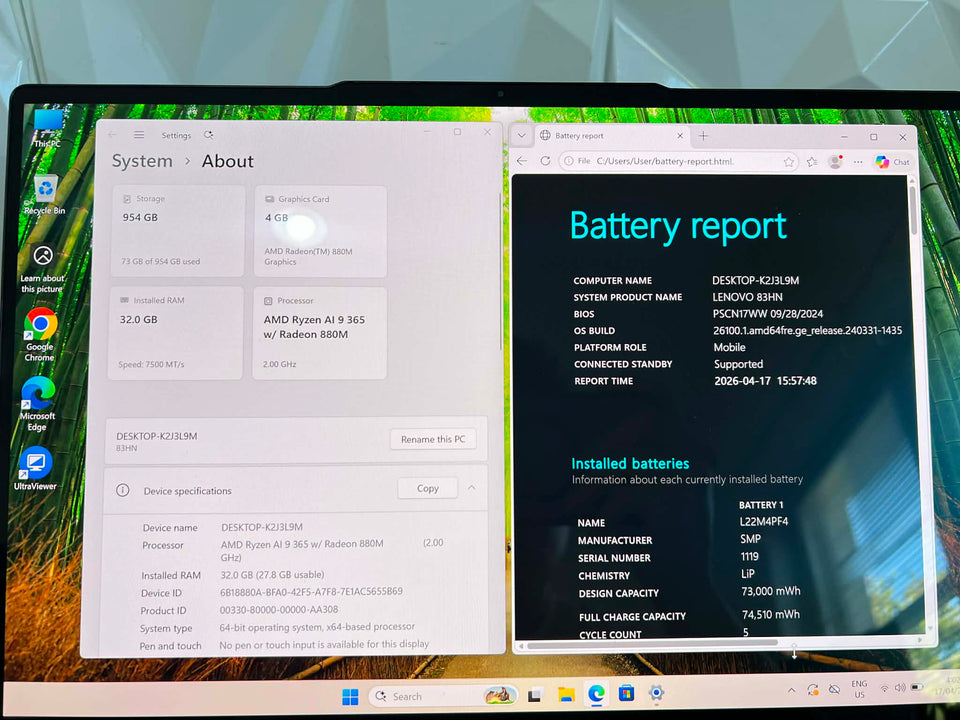Viewport: 960px width, 720px height.
Task: Click the Installed batteries heading
Action: point(630,463)
